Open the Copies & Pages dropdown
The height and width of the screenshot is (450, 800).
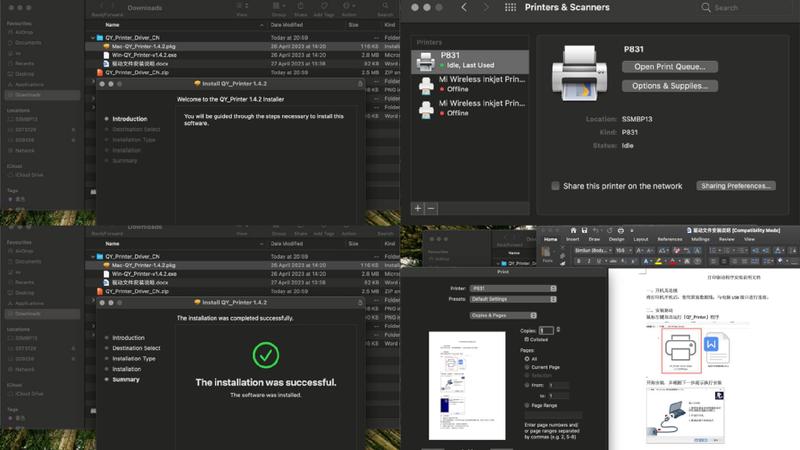coord(503,315)
